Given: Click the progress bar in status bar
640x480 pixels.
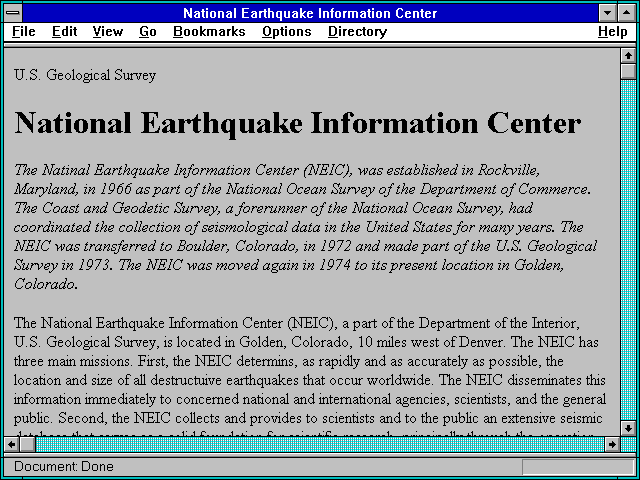Looking at the screenshot, I should coord(578,467).
